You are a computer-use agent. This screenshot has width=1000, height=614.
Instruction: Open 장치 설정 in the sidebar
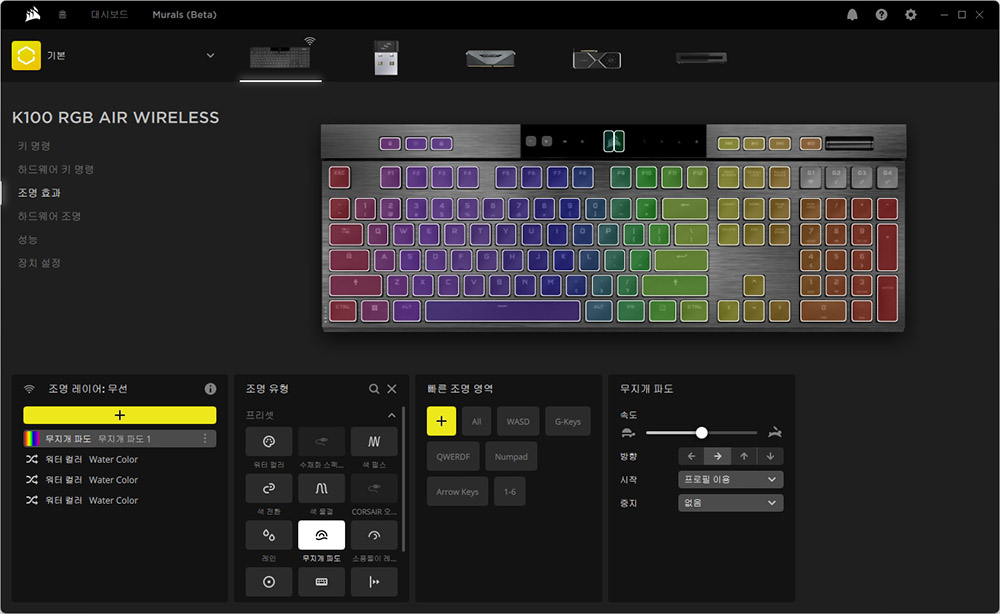tap(39, 263)
